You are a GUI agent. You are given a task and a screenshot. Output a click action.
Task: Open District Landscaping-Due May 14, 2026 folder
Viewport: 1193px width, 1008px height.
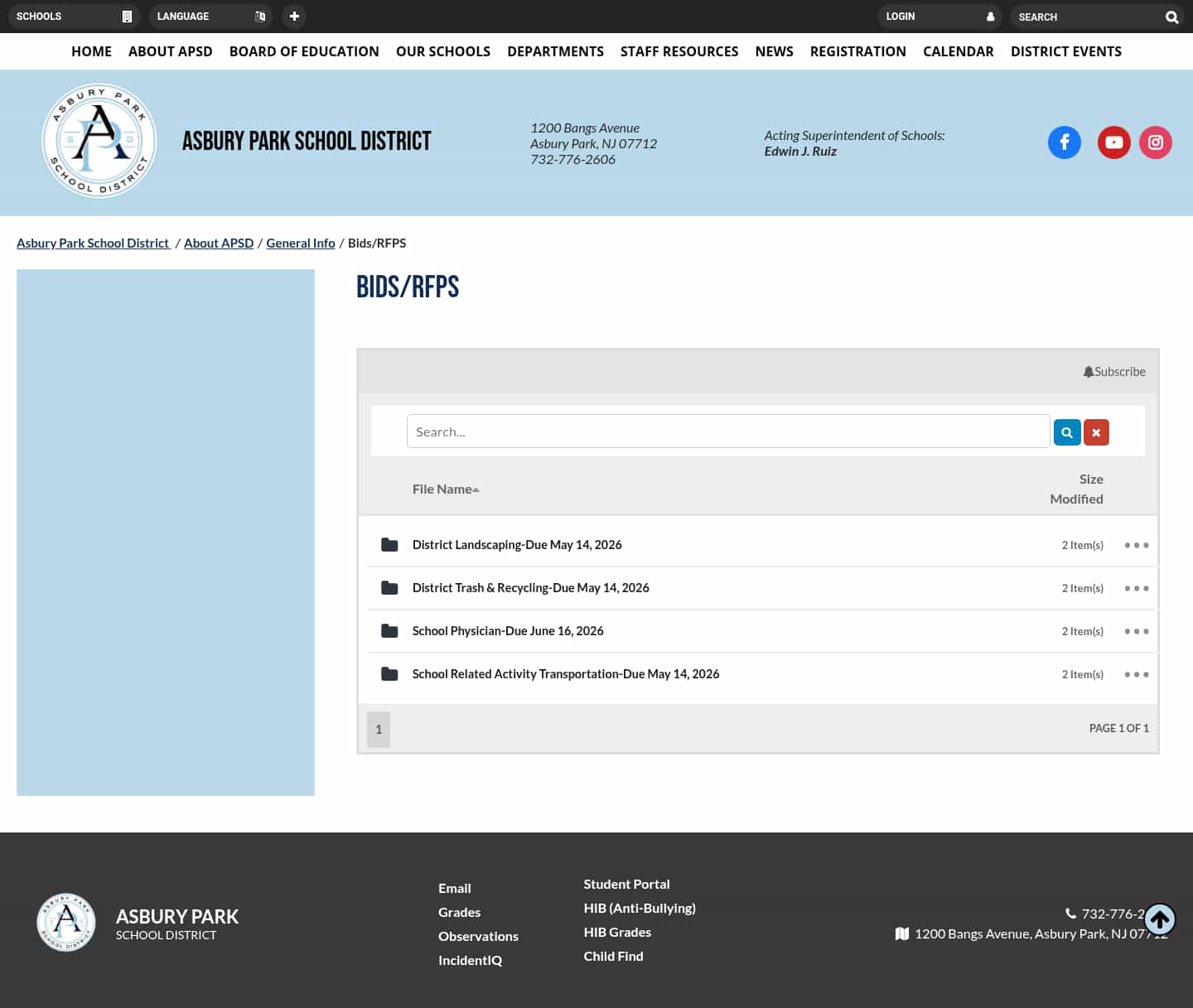coord(517,544)
